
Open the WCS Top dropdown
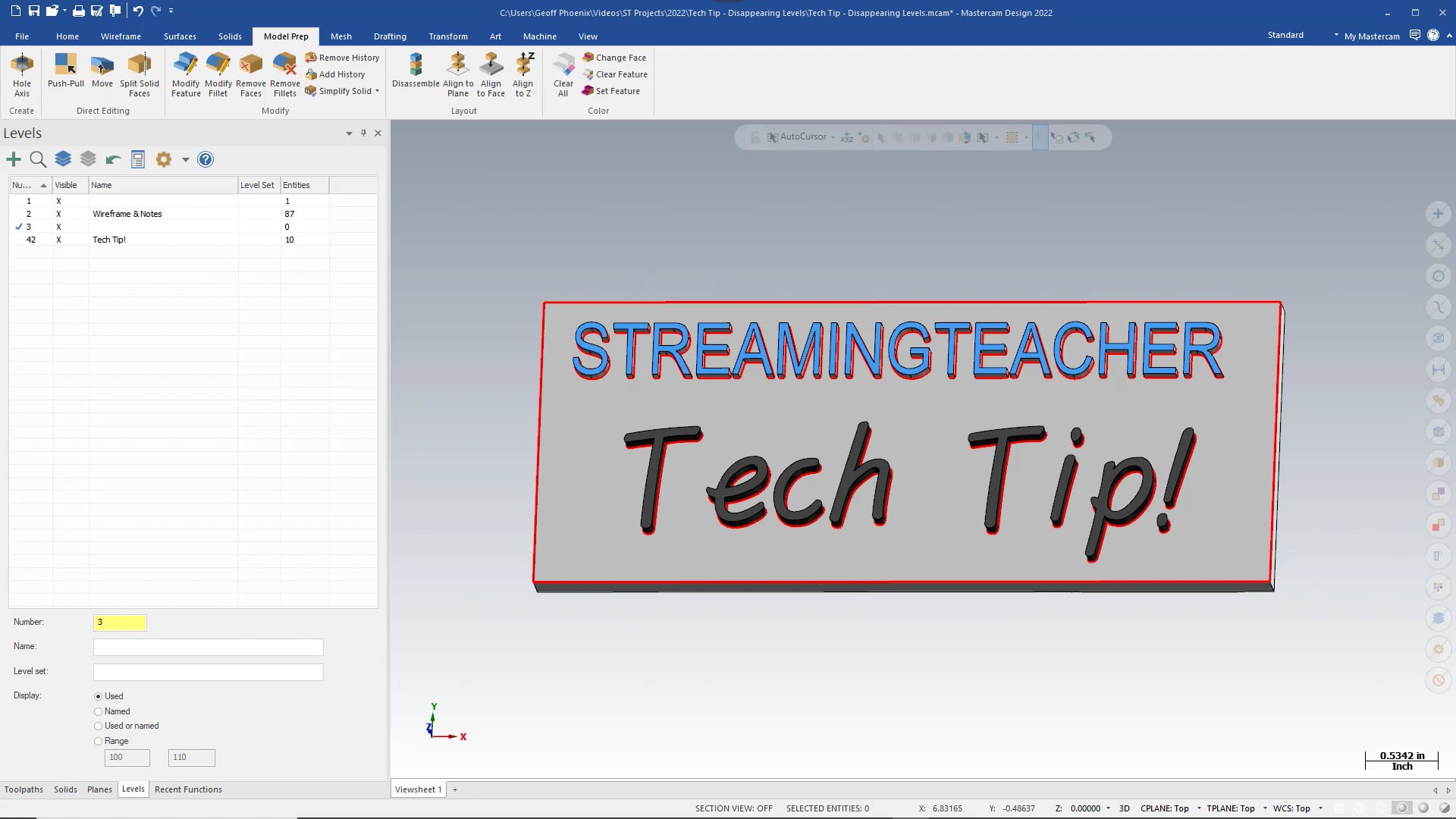pyautogui.click(x=1320, y=808)
